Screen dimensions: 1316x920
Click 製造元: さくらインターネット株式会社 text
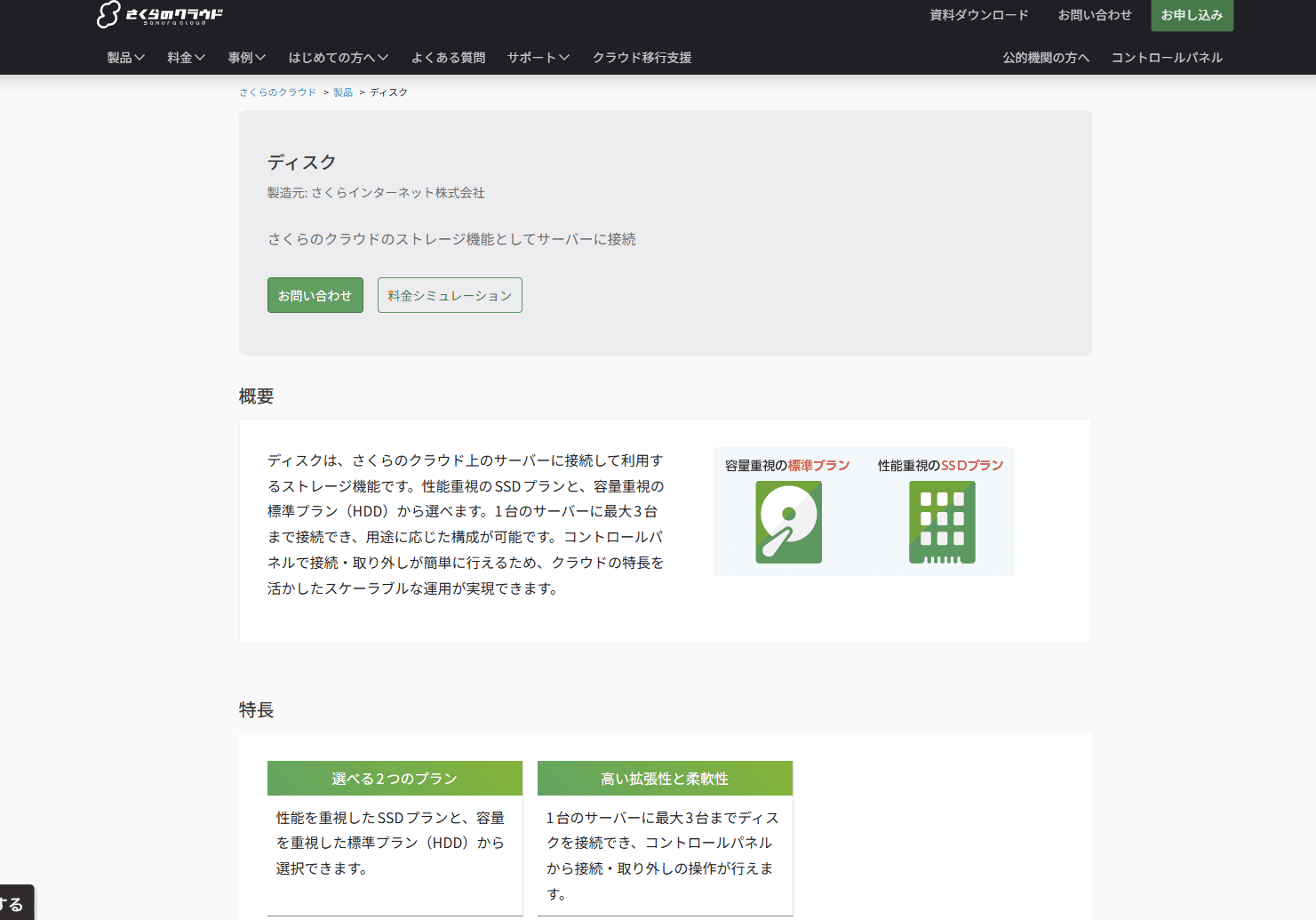tap(376, 193)
